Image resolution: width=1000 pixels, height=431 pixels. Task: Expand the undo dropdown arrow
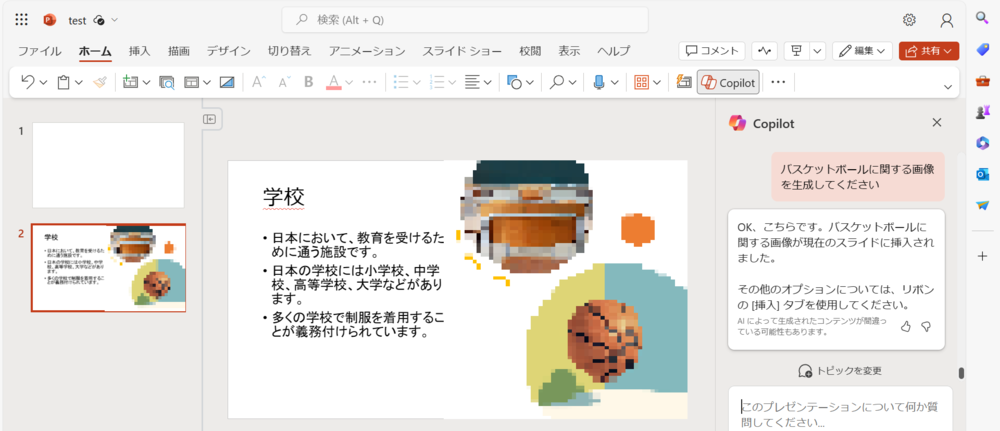(x=43, y=82)
